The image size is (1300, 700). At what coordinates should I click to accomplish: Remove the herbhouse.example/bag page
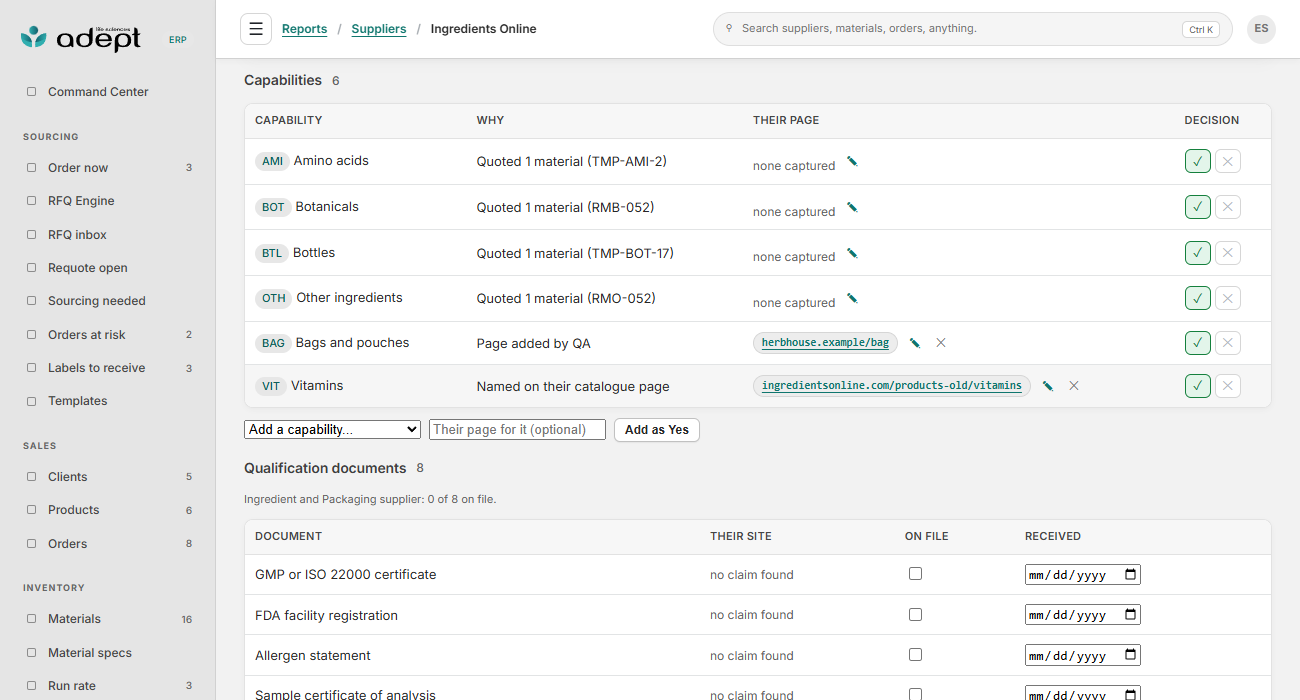(x=941, y=343)
